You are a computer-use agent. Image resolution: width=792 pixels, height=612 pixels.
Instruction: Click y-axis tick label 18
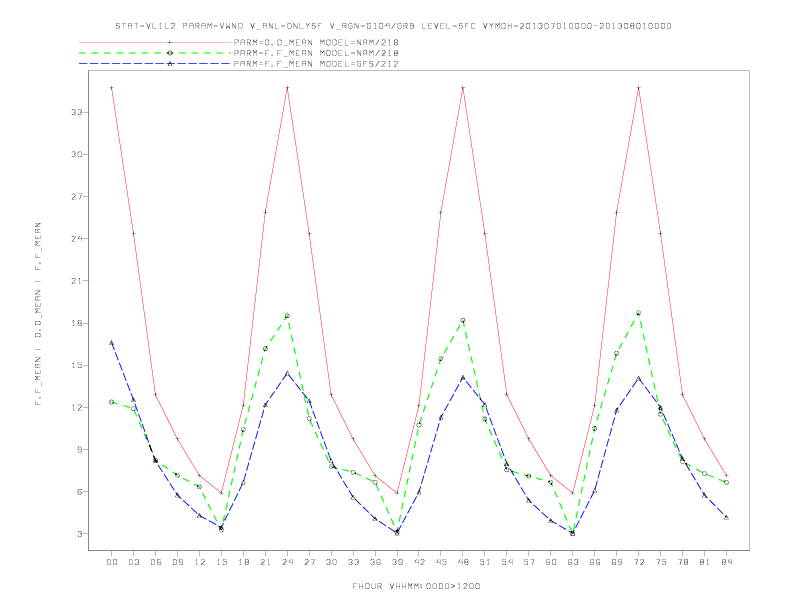[x=76, y=323]
